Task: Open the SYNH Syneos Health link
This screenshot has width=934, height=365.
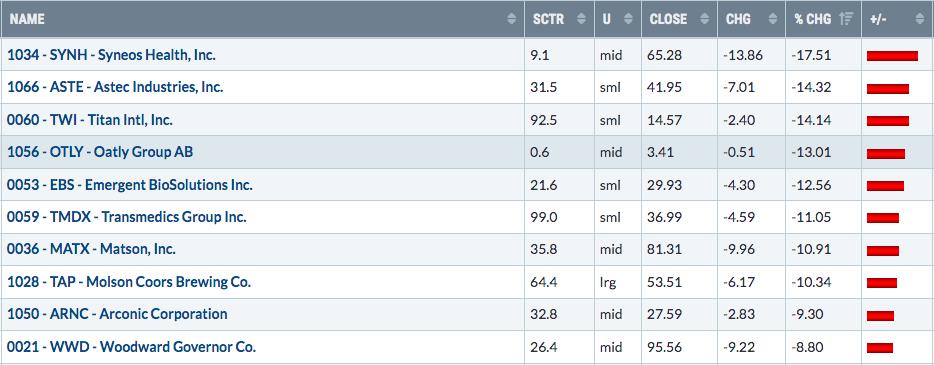Action: click(x=111, y=55)
